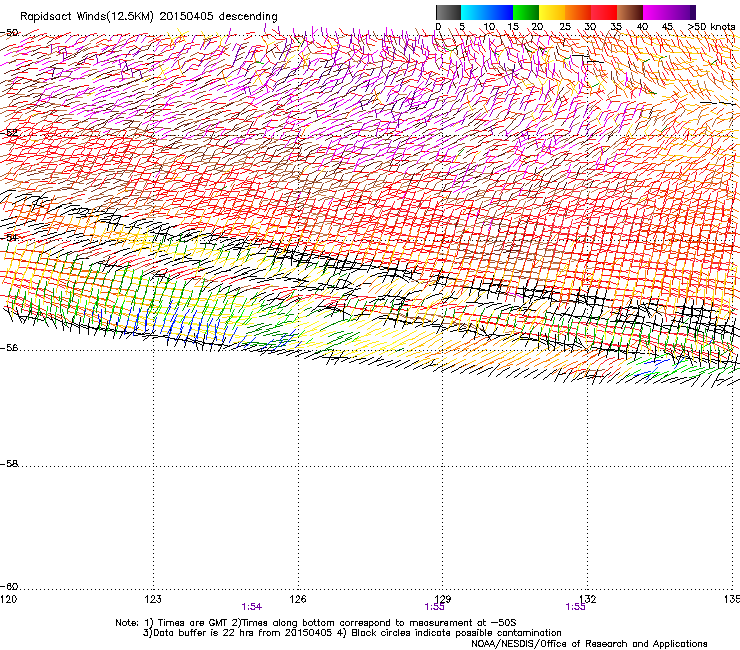Click the '1:55' time label beside longitude 132
Viewport: 740px width, 650px height.
click(x=575, y=607)
